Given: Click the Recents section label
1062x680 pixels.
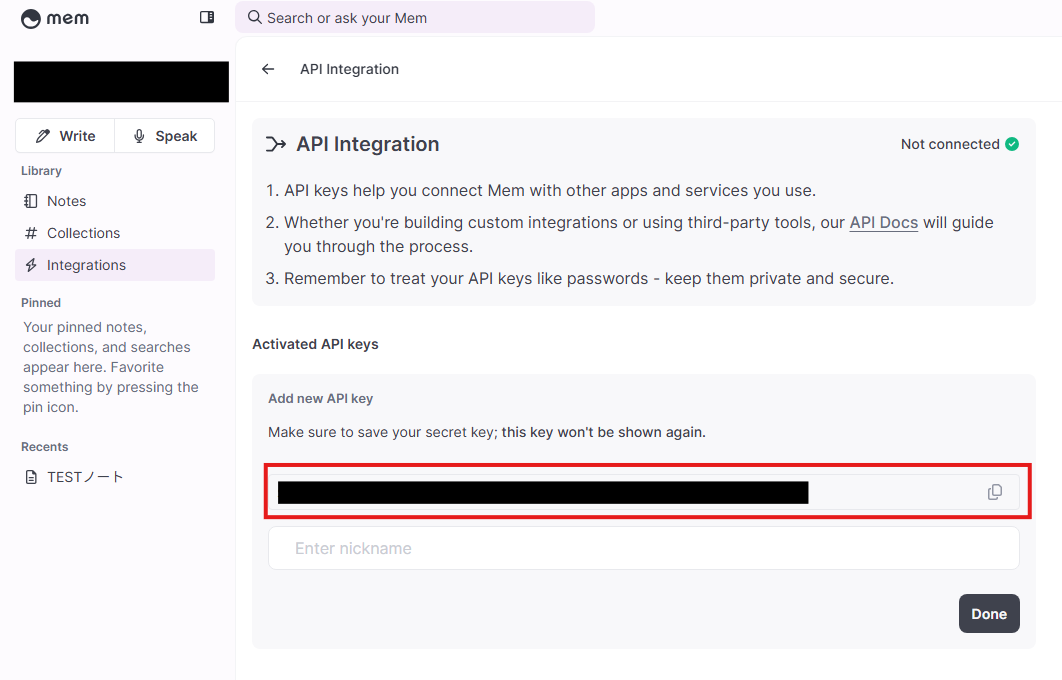Looking at the screenshot, I should (45, 447).
